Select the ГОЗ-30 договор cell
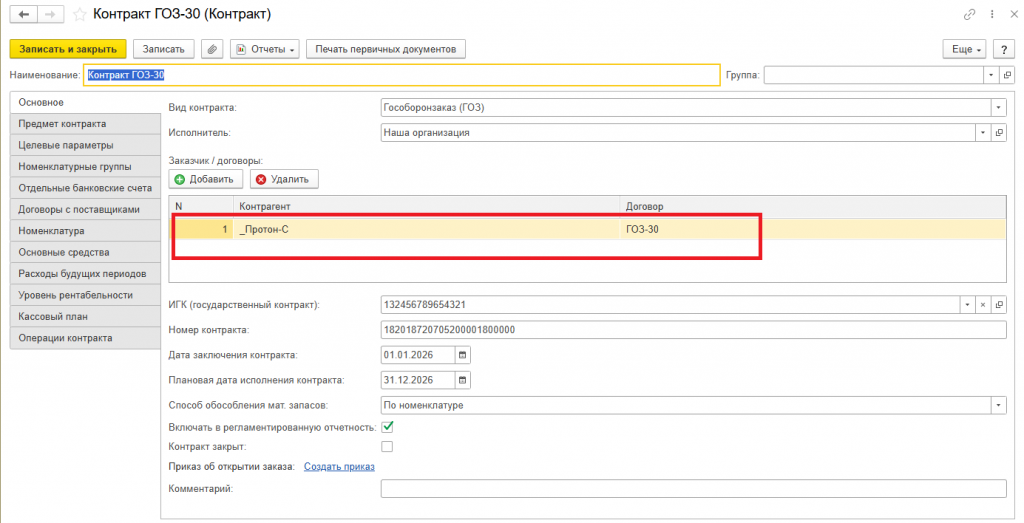Screen dimensions: 1024x523 point(813,230)
